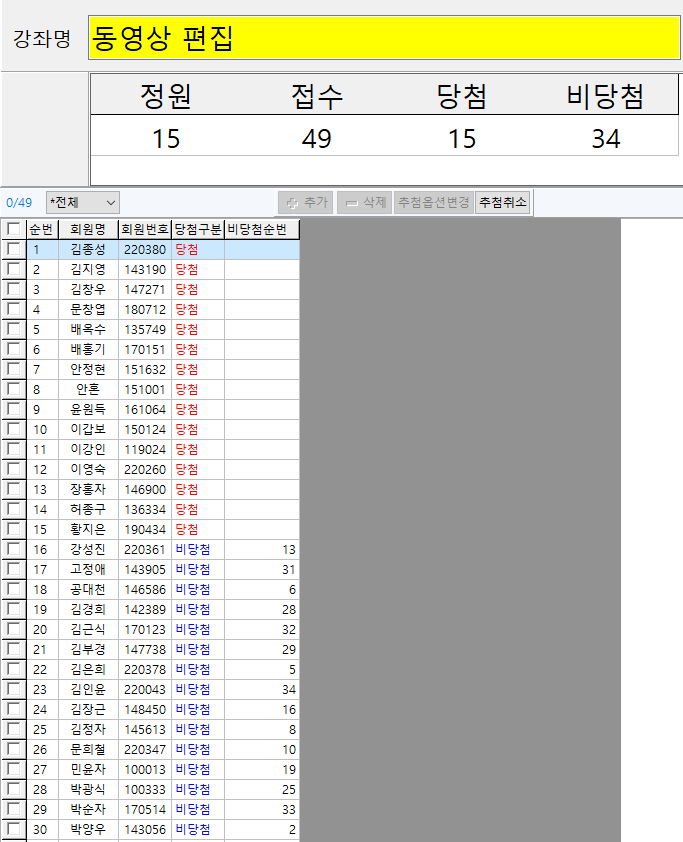Select member name 이강인
The width and height of the screenshot is (683, 842).
88,449
